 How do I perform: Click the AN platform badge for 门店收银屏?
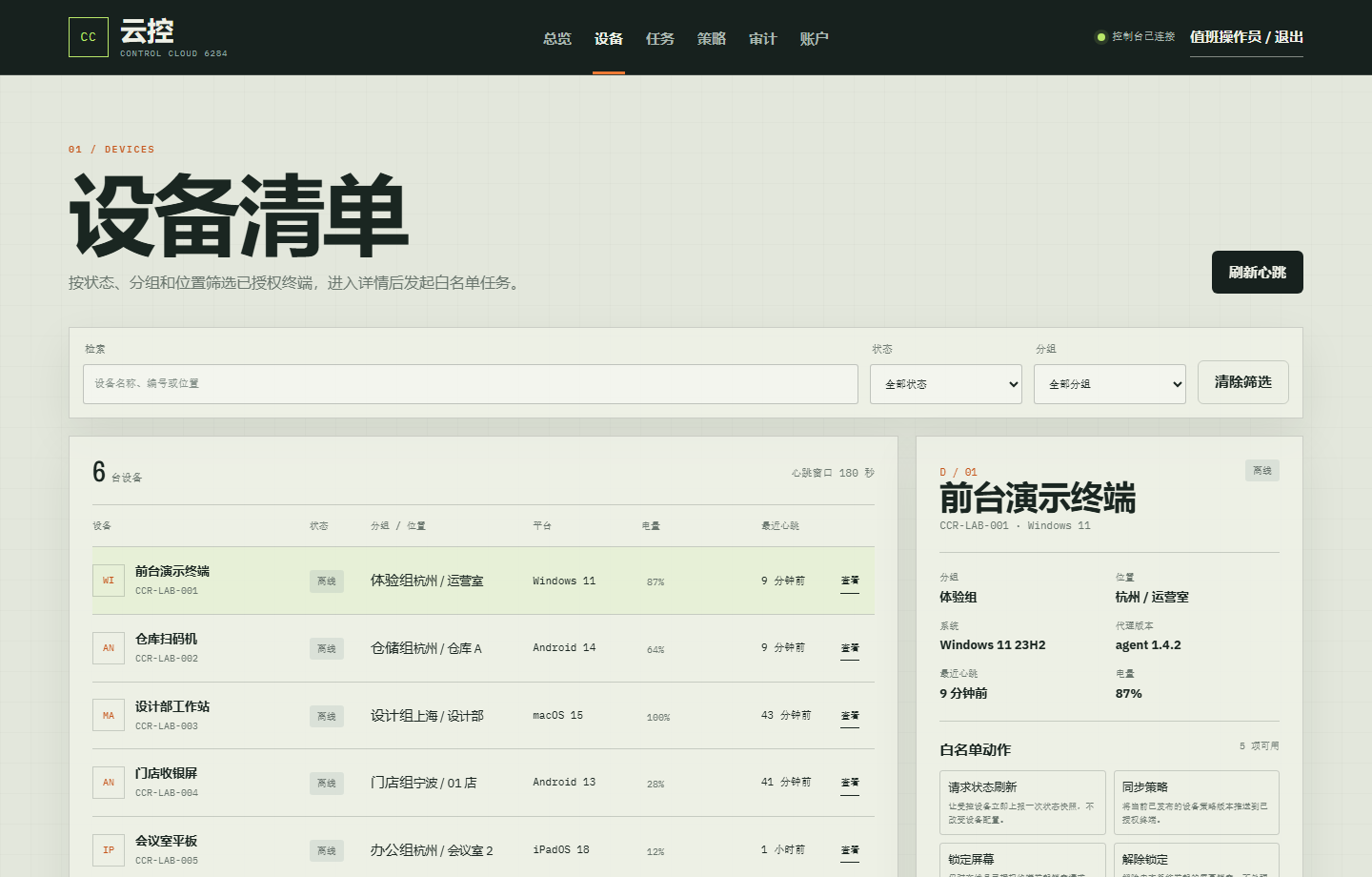tap(109, 783)
